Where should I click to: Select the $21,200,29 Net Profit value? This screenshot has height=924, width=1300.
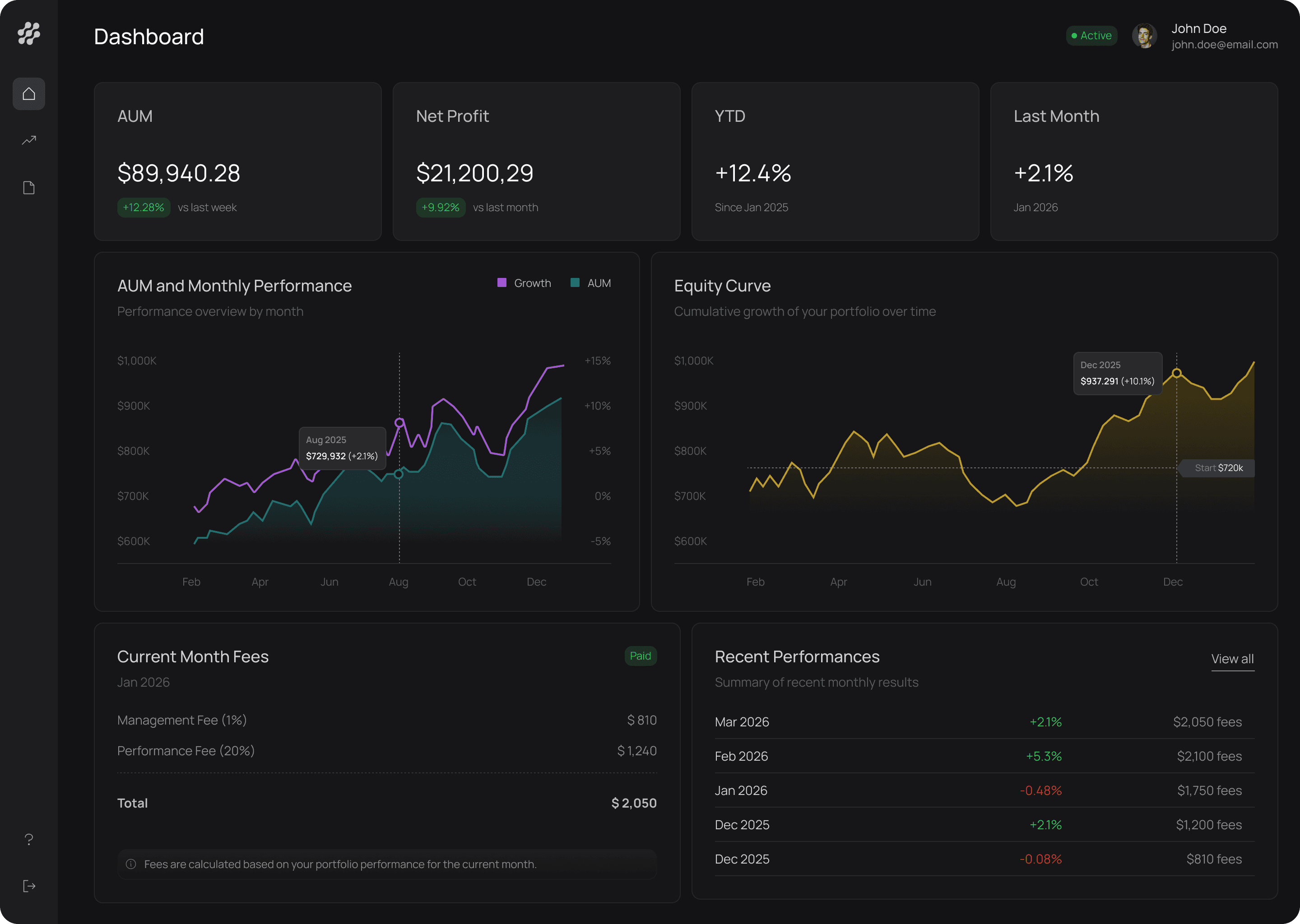pyautogui.click(x=475, y=173)
